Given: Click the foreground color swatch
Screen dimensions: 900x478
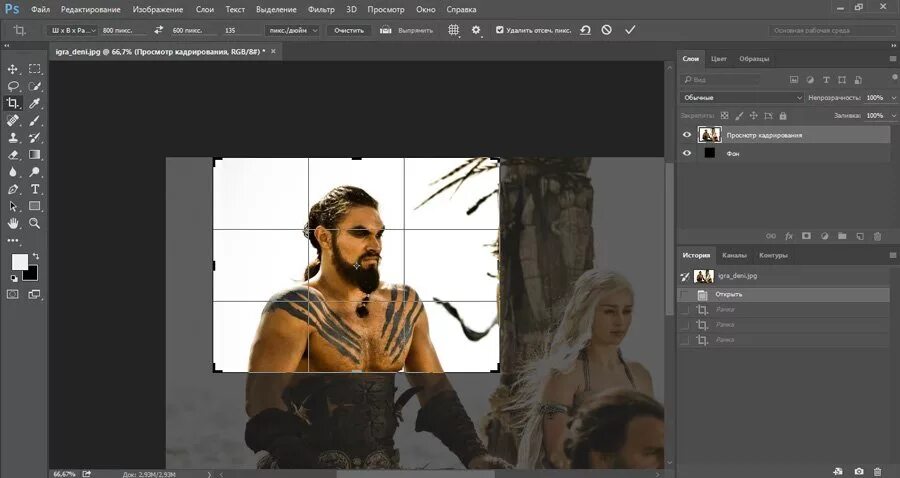Looking at the screenshot, I should coord(20,262).
